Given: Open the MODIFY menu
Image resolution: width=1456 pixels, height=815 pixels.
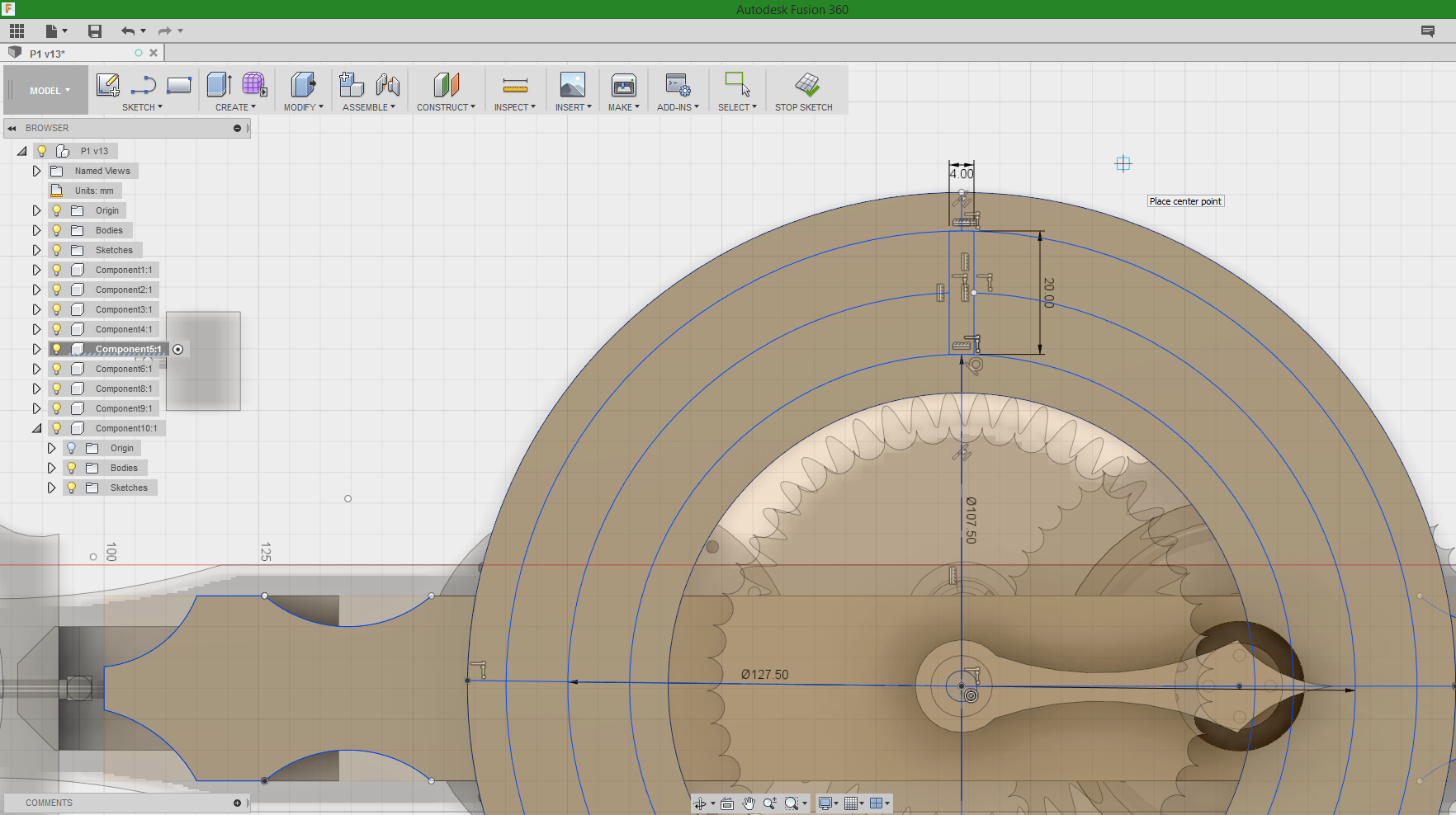Looking at the screenshot, I should coord(303,107).
